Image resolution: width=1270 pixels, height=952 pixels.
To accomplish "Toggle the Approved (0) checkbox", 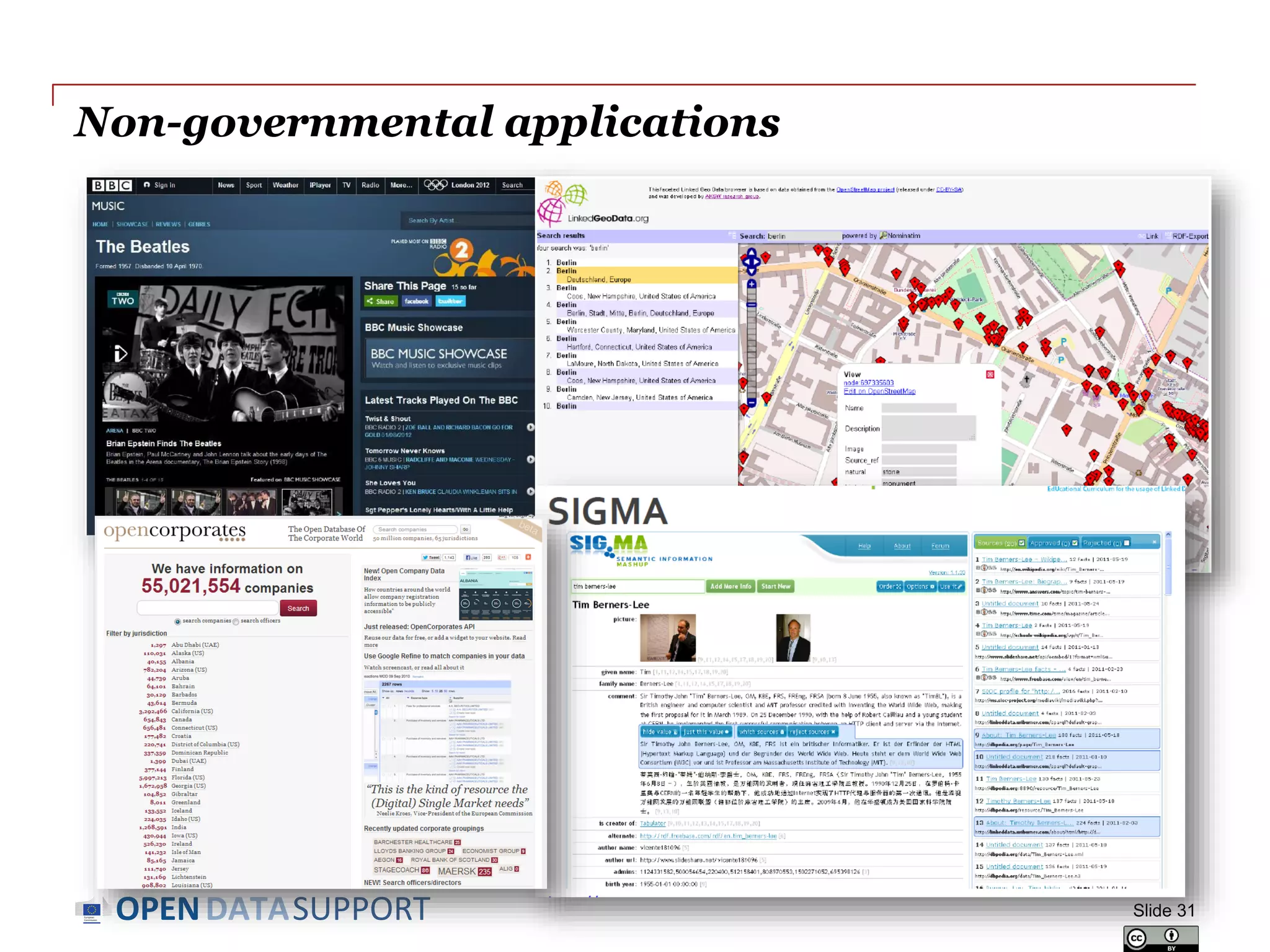I will [1075, 543].
